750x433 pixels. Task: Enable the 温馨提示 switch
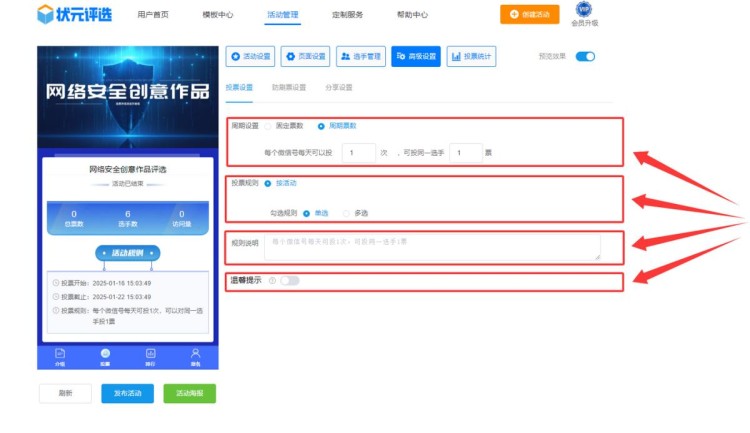pos(289,281)
